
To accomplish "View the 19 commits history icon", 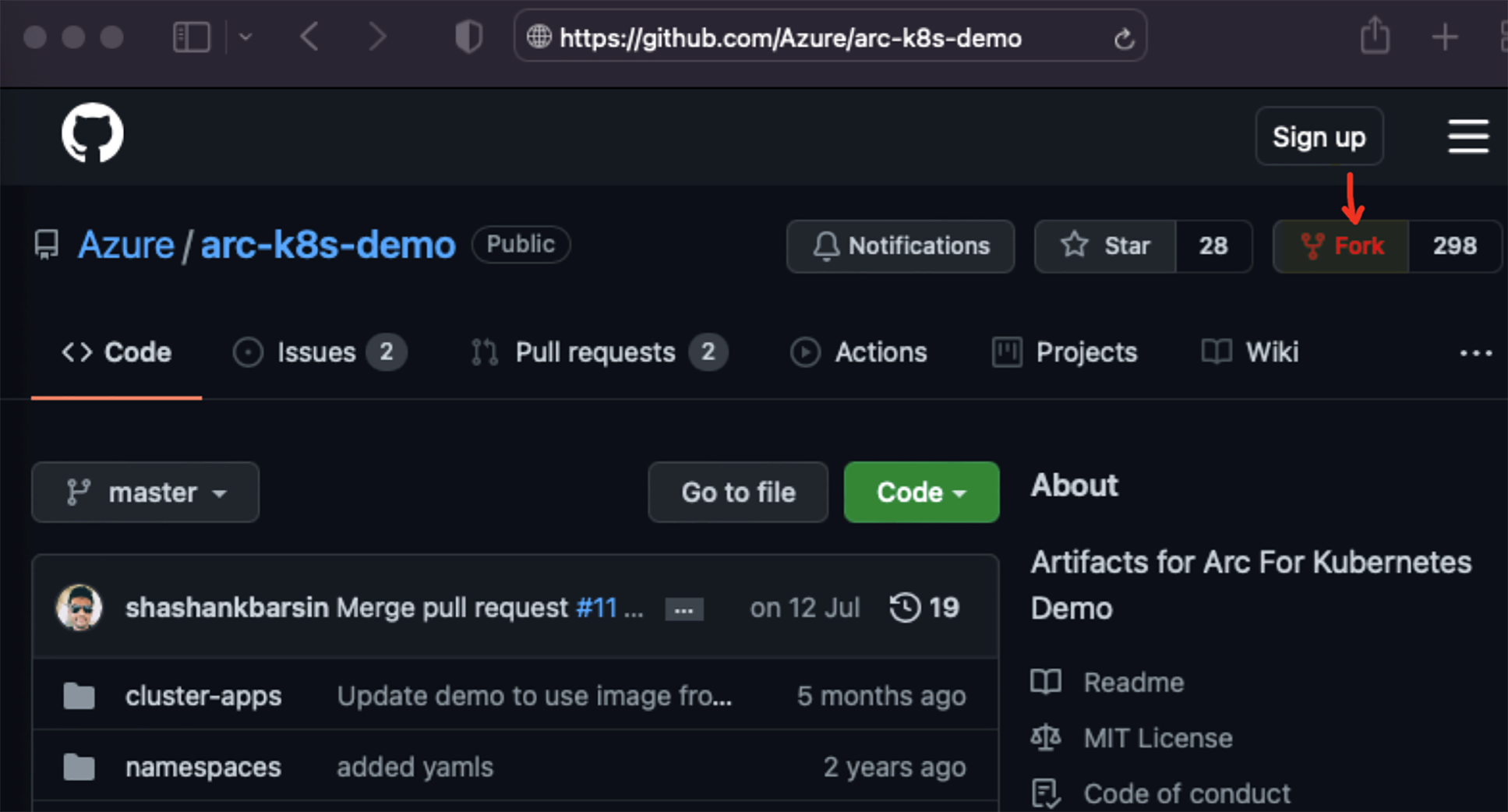I will point(924,608).
